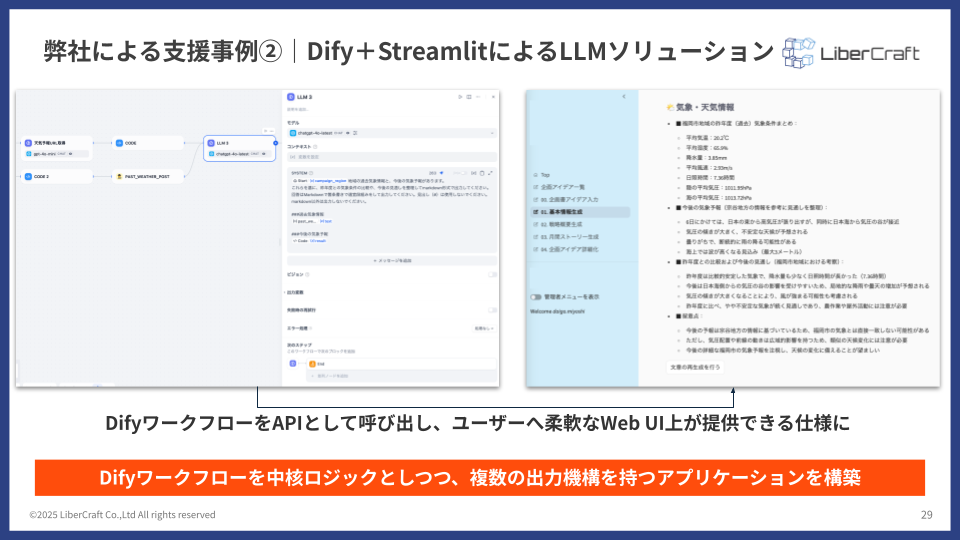Click the chatgpt-4o-latest chip inside the LLM 3 node
This screenshot has height=540, width=960.
point(239,154)
